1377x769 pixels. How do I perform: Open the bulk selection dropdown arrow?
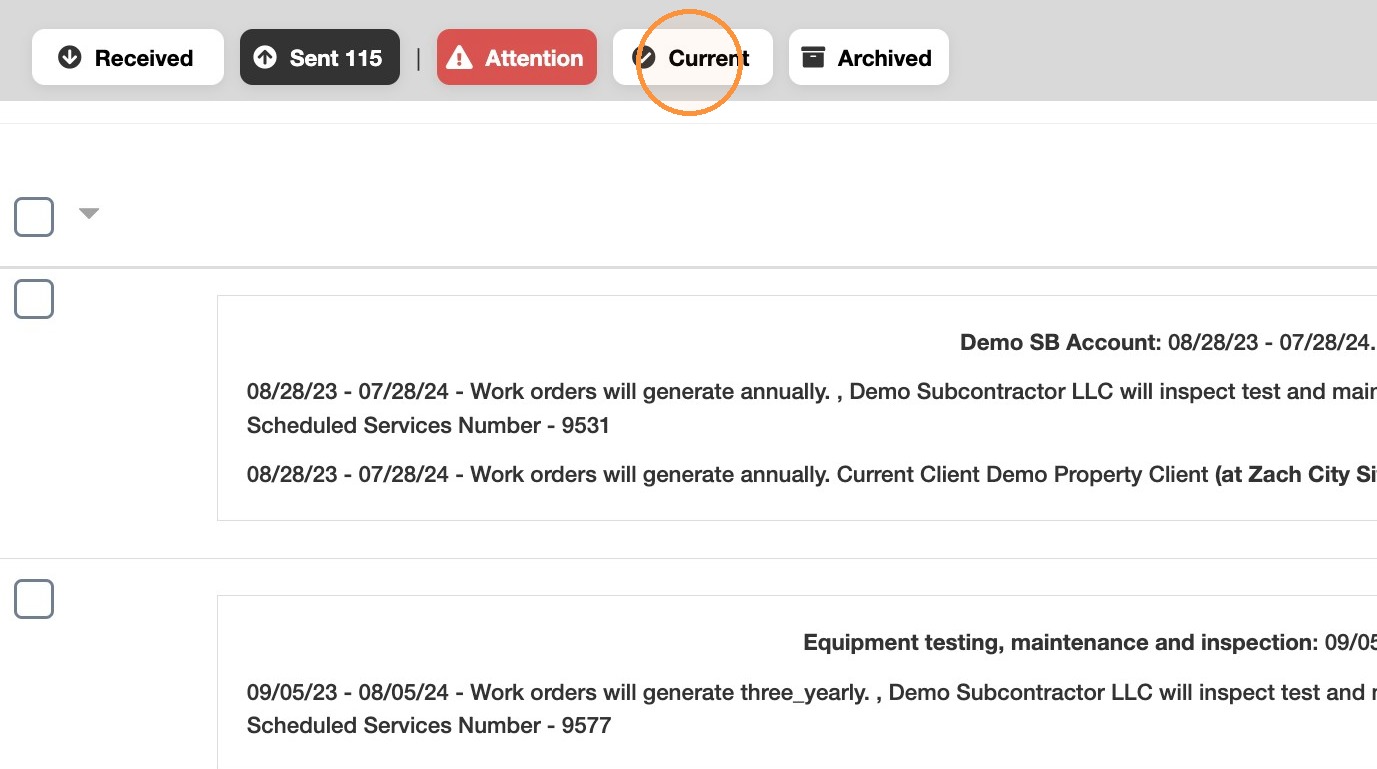coord(89,213)
